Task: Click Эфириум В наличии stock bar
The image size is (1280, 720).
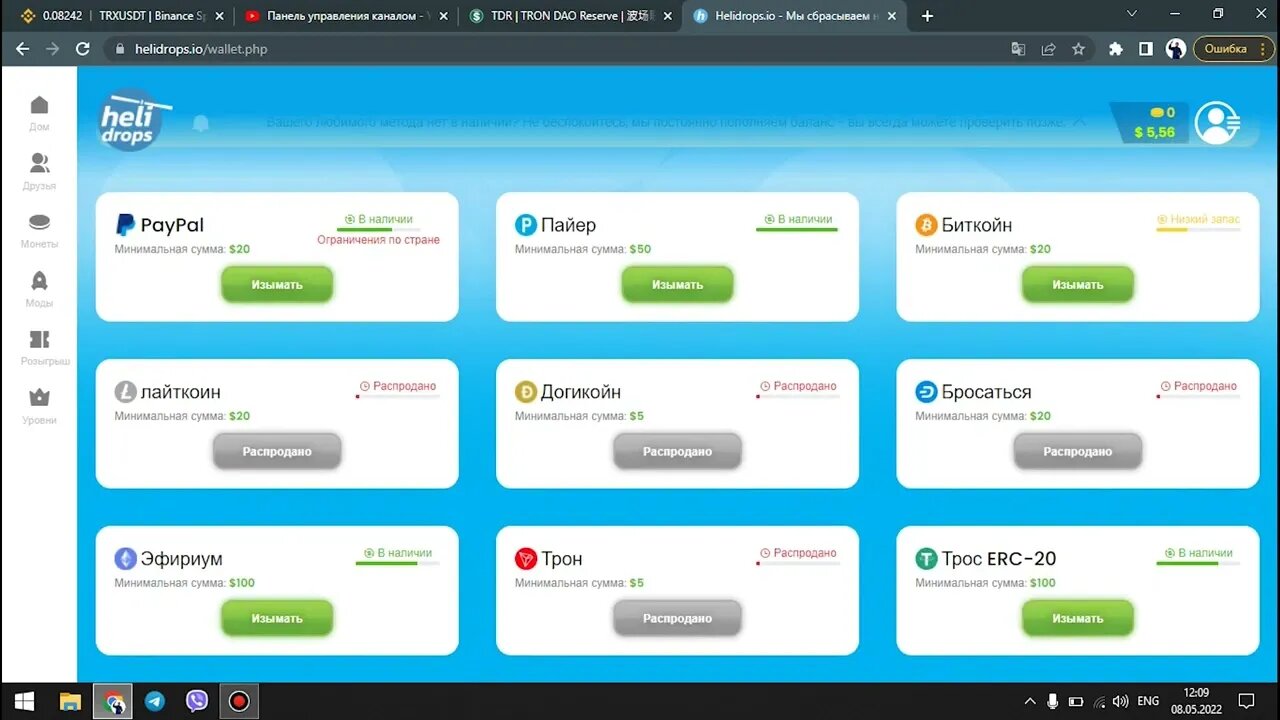Action: tap(397, 564)
